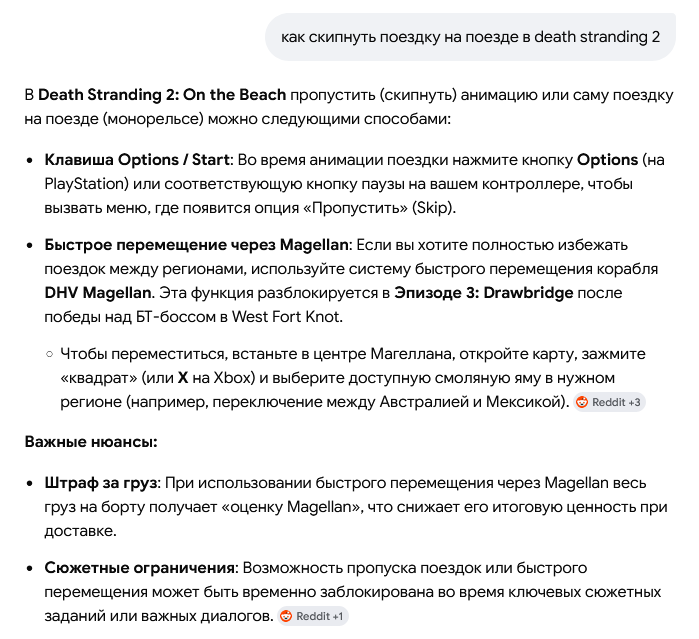Click the "Важные нюансы:" heading
This screenshot has width=699, height=639.
[x=91, y=441]
